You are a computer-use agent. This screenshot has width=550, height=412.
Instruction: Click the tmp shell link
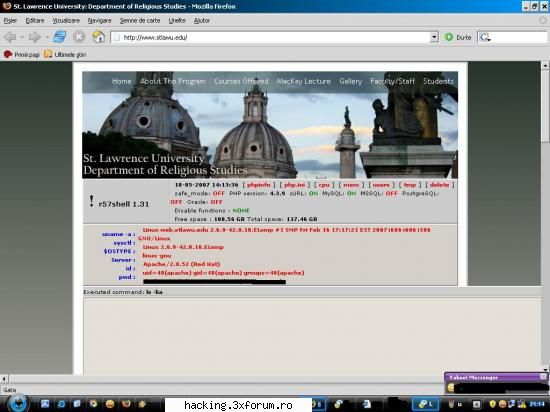[x=410, y=185]
